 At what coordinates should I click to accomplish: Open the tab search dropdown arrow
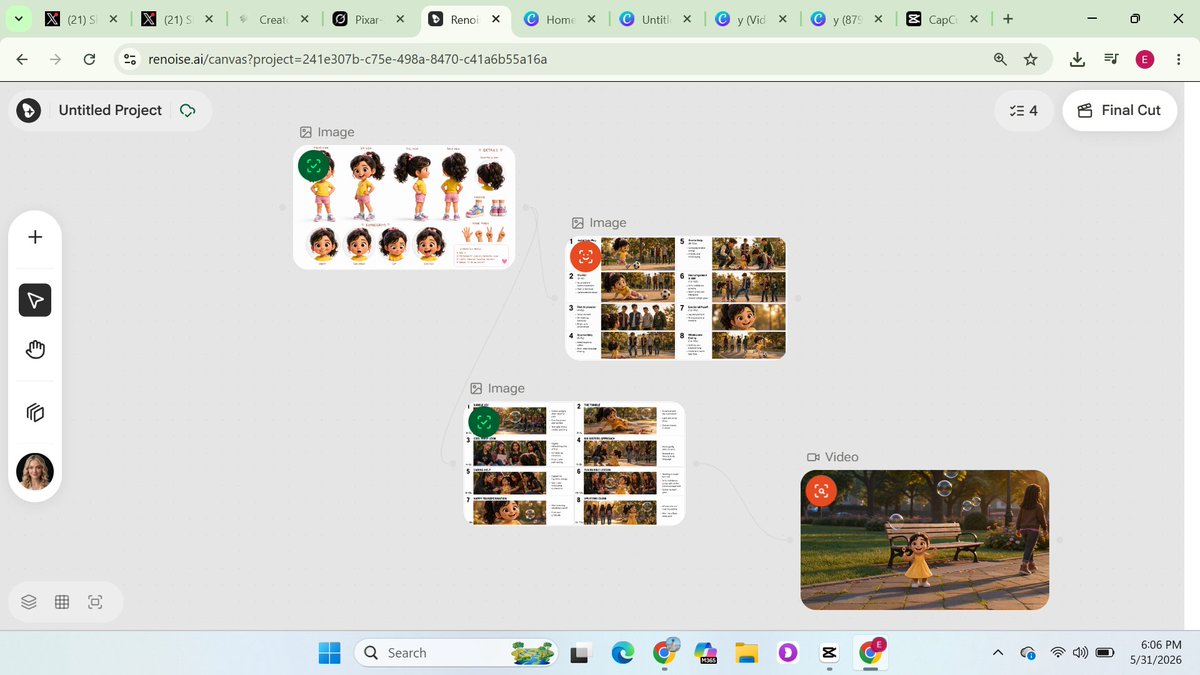click(x=19, y=19)
